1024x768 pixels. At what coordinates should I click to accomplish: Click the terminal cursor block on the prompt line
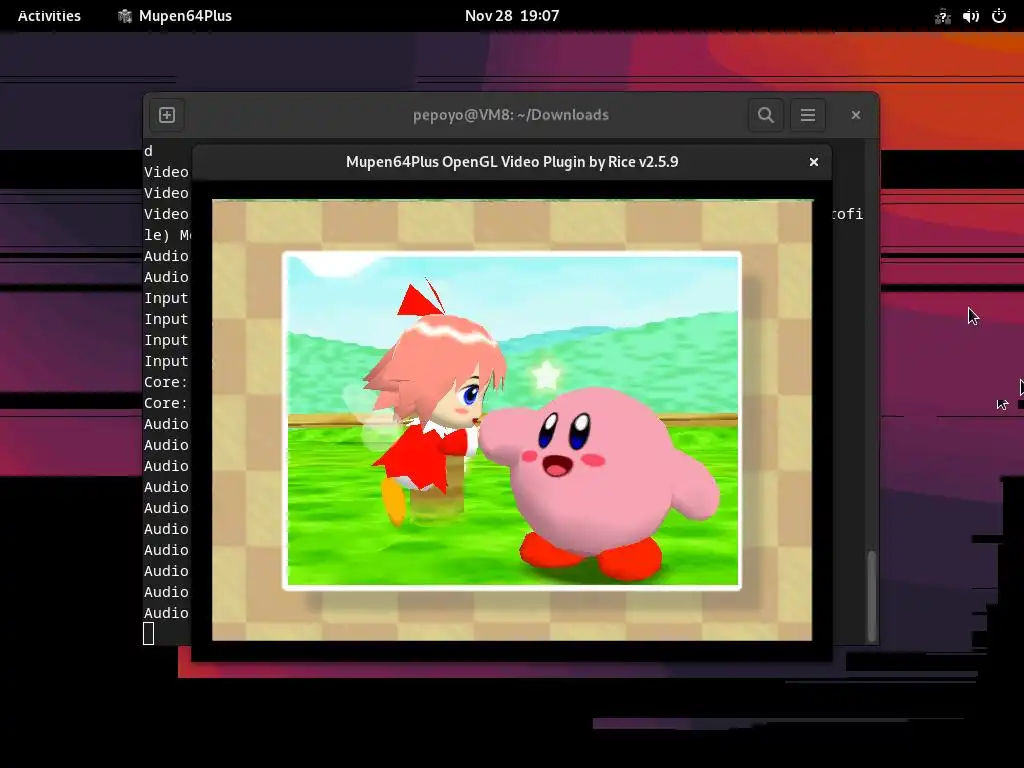point(149,633)
